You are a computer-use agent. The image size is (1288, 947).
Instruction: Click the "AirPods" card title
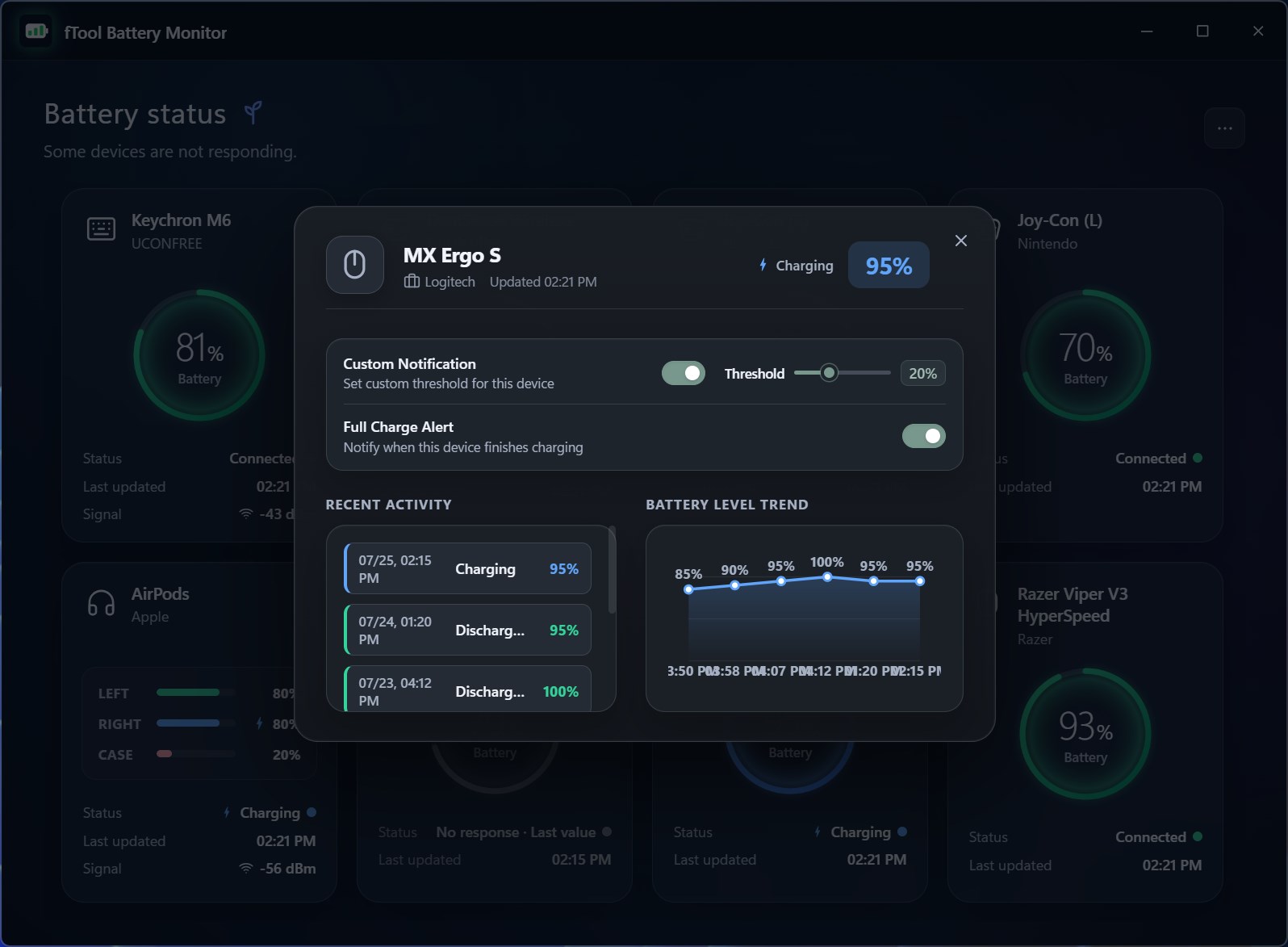[160, 594]
